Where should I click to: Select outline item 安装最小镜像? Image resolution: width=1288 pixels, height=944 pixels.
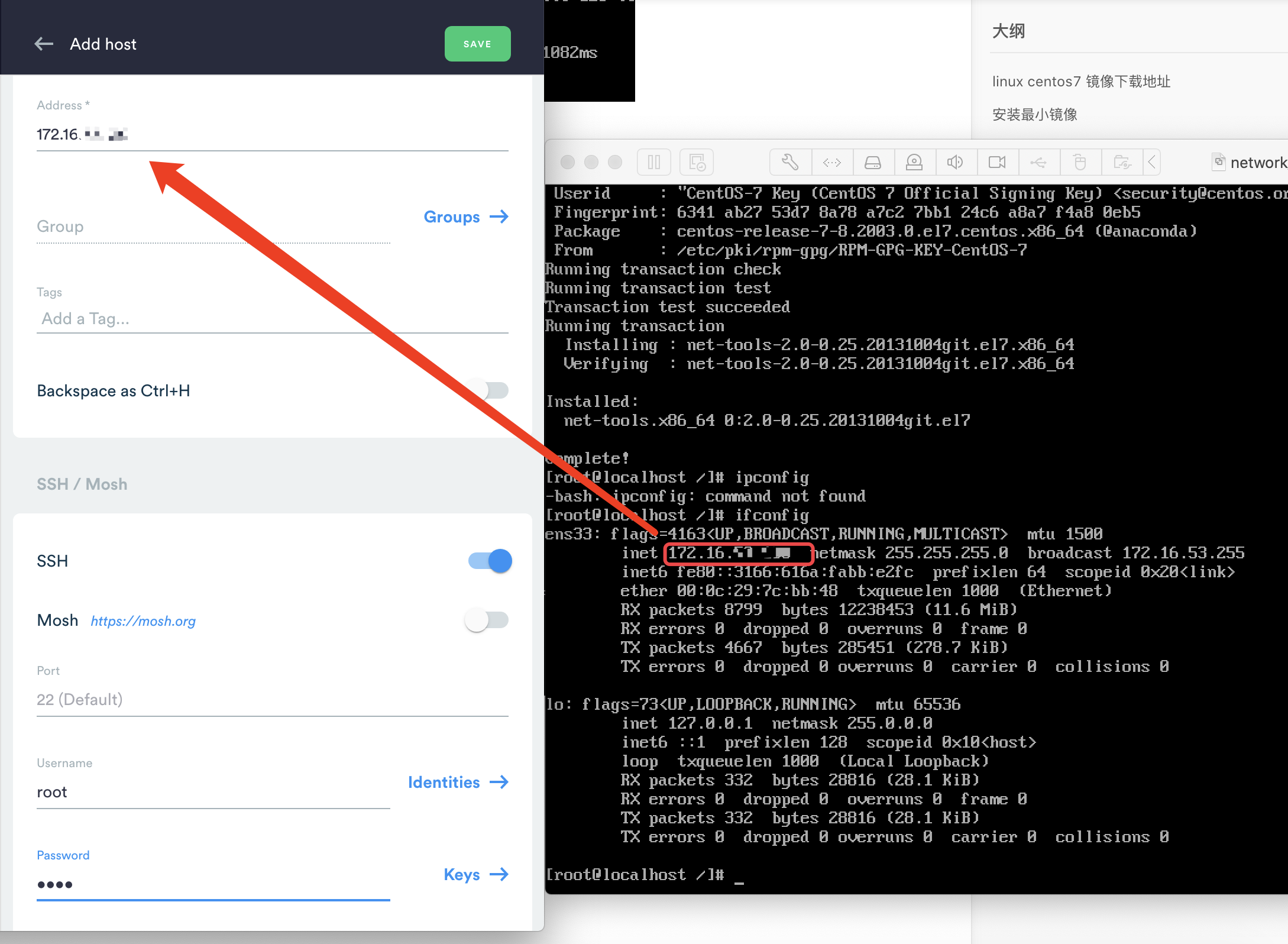click(x=1034, y=115)
